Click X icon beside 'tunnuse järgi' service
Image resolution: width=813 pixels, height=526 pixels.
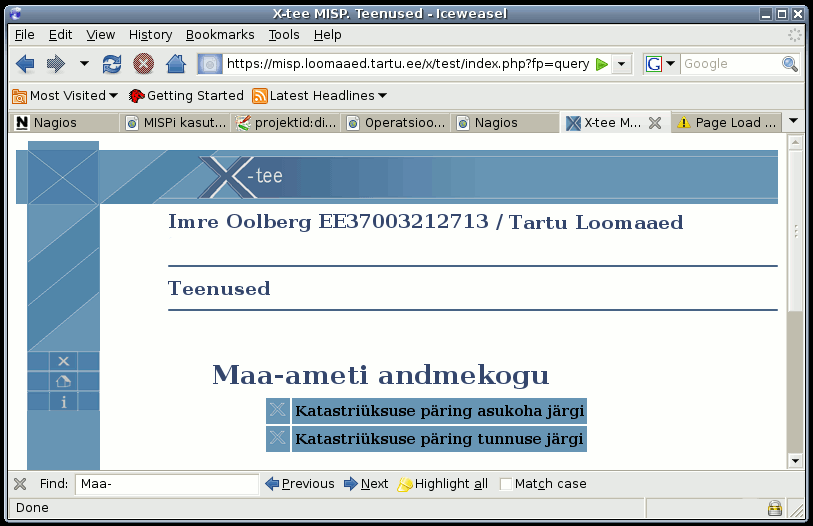[278, 439]
